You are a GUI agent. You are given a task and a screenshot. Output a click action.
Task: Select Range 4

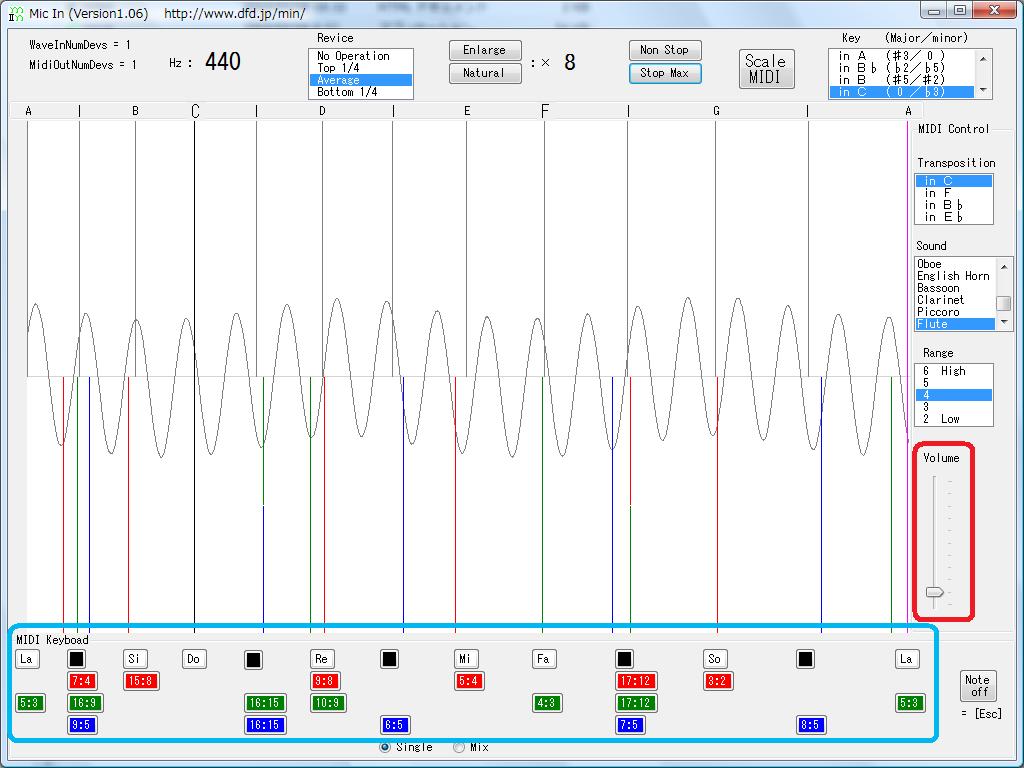coord(953,395)
